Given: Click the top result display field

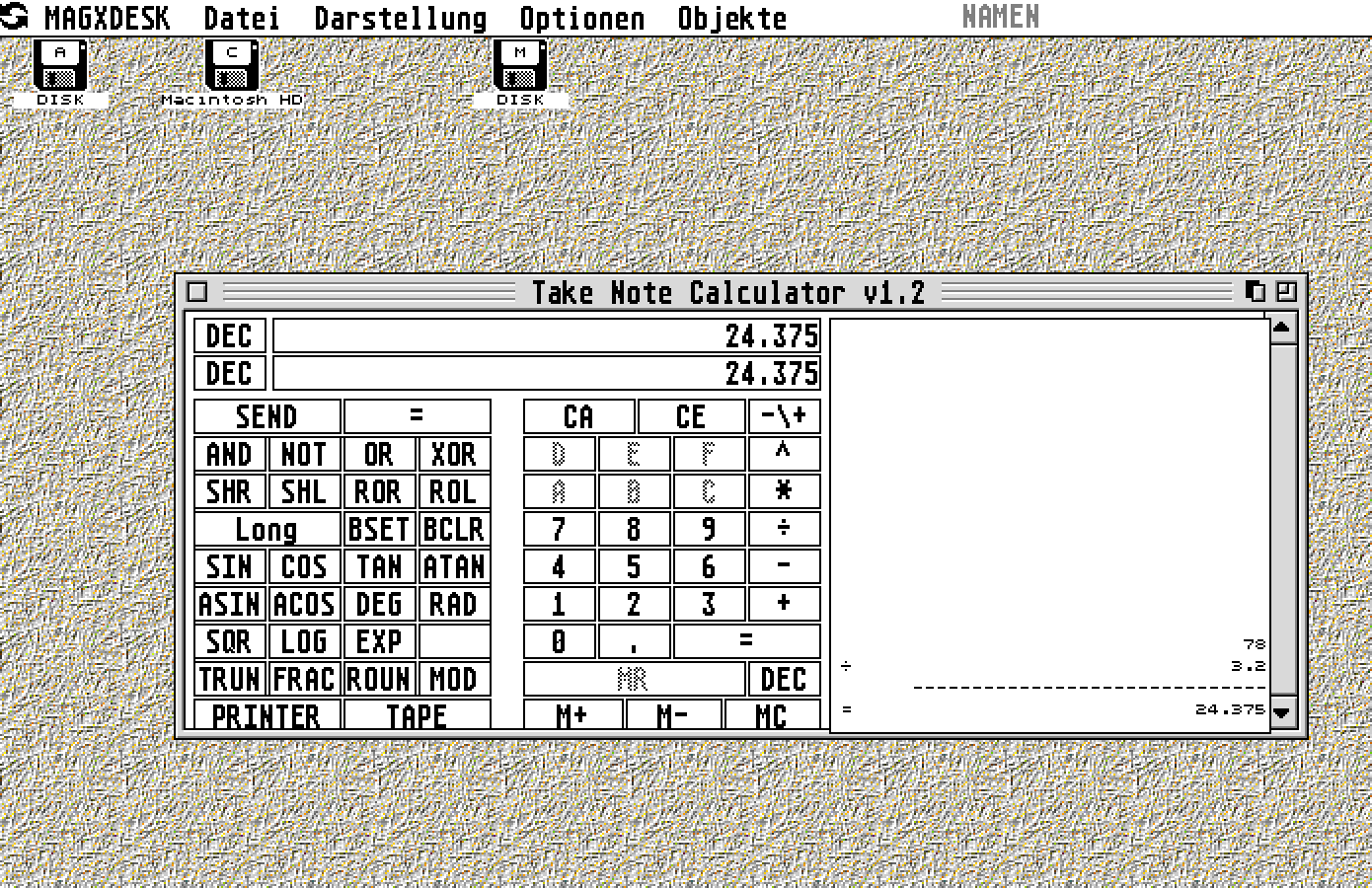Looking at the screenshot, I should click(x=546, y=336).
